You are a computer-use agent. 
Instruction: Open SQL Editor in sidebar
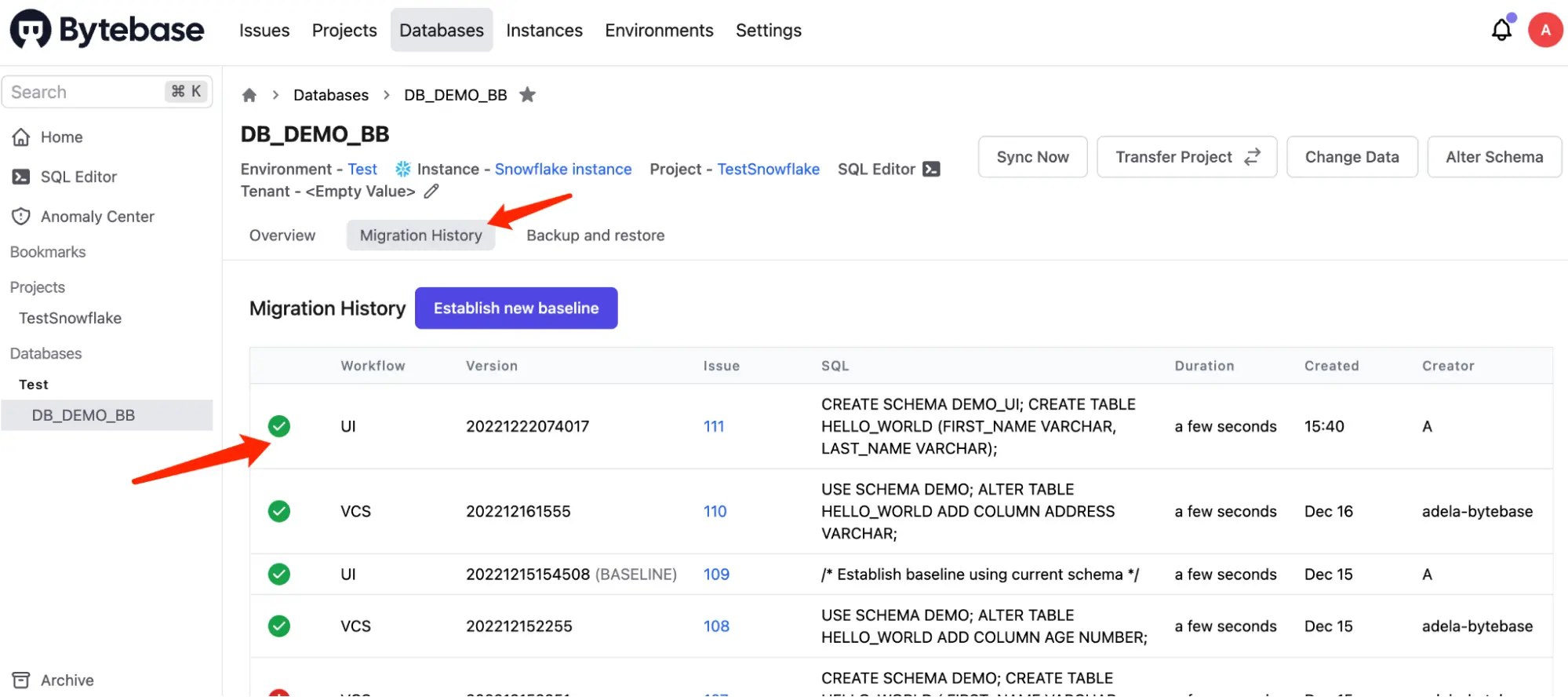click(x=78, y=177)
